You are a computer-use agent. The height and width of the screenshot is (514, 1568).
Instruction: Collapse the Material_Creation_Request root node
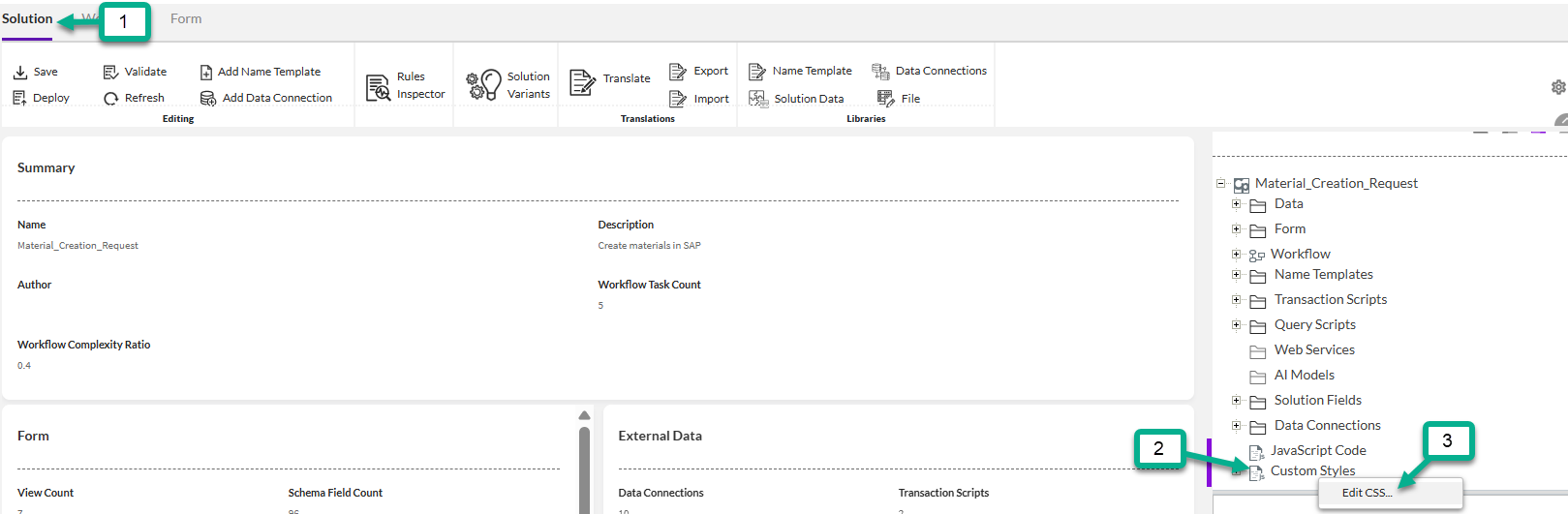pos(1221,183)
